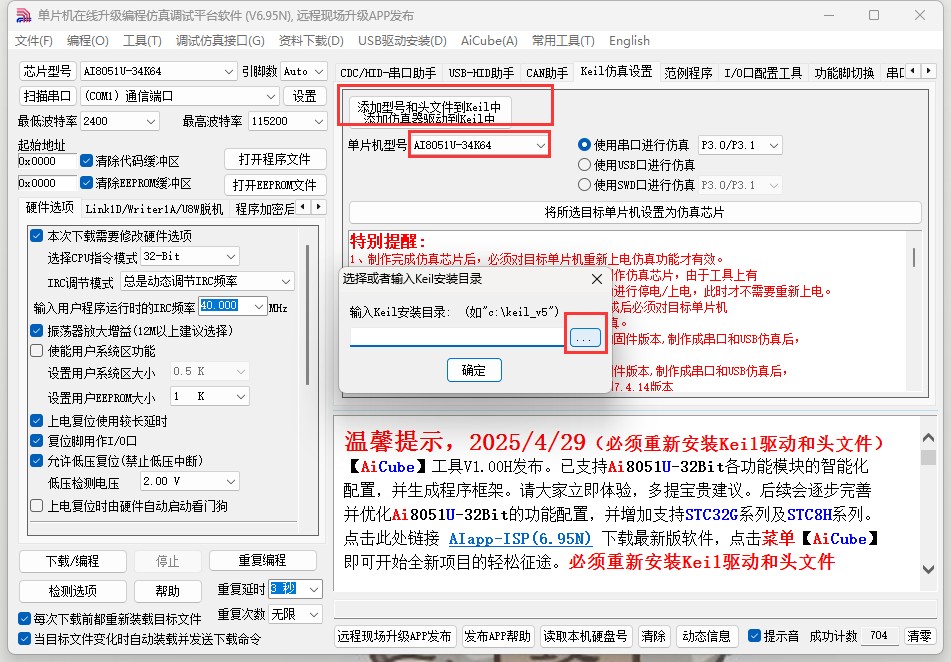Click right arrow of hardware options tab strip
951x662 pixels.
pyautogui.click(x=319, y=207)
